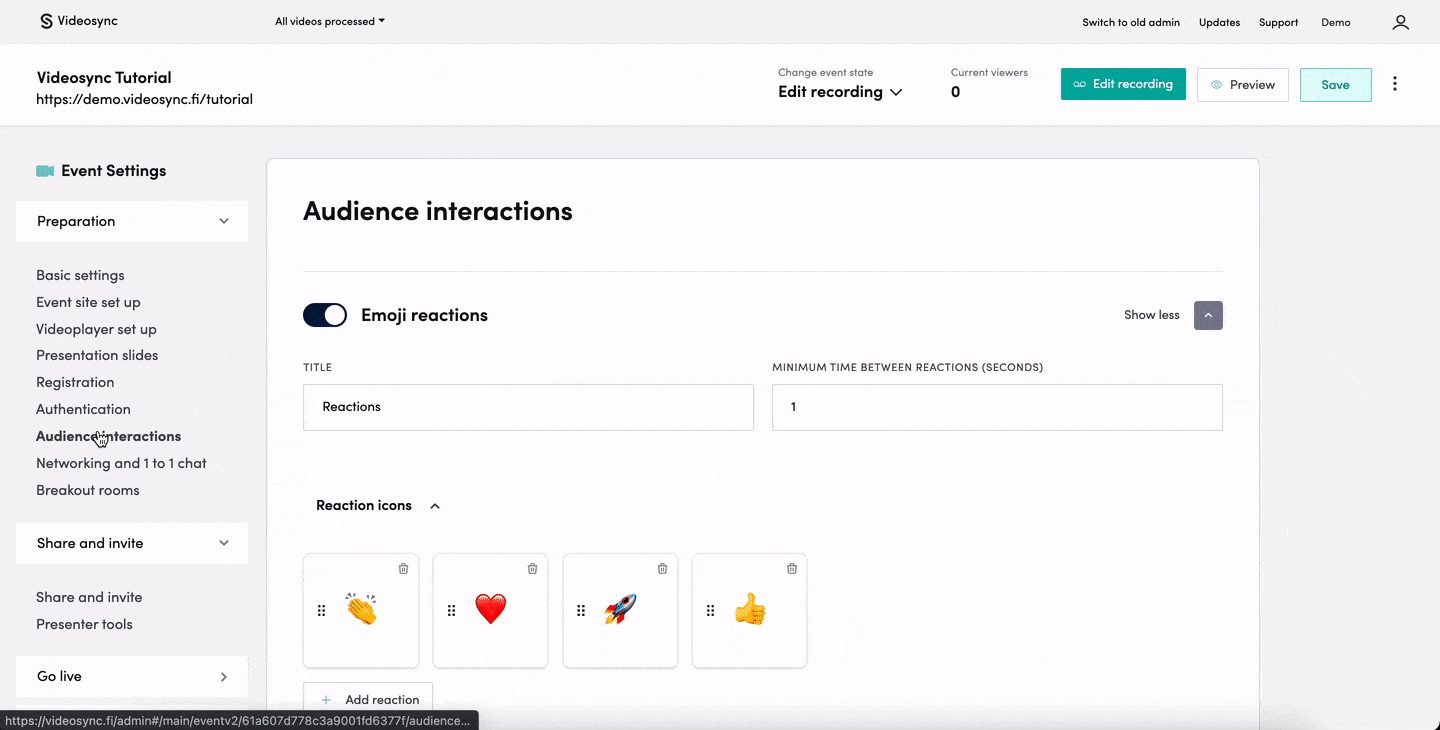Open the user profile icon
The height and width of the screenshot is (730, 1440).
point(1400,22)
